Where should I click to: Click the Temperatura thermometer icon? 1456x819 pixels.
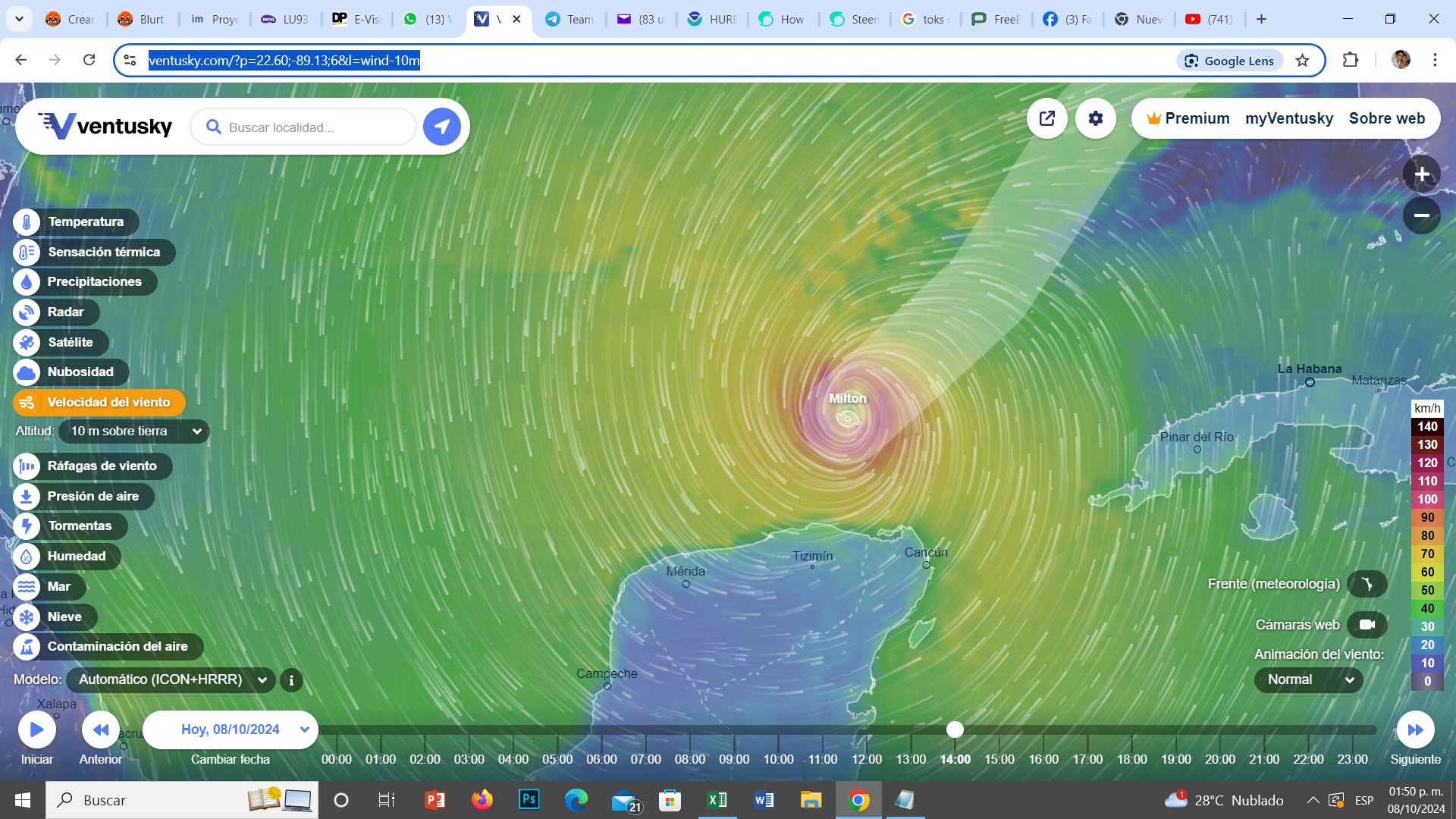[27, 222]
